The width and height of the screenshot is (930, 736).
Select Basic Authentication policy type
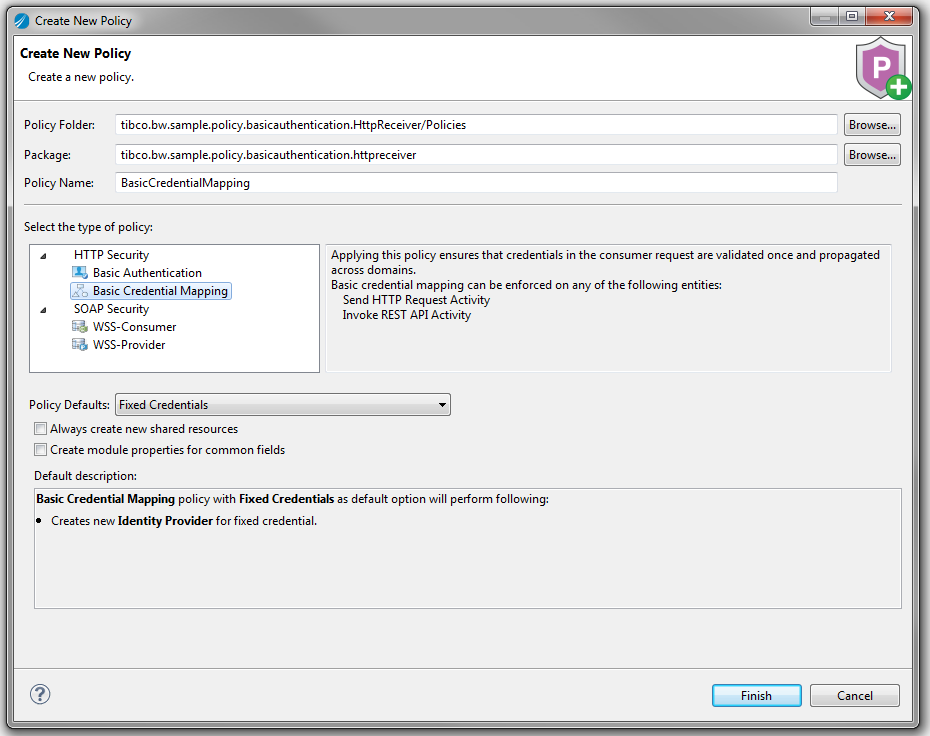[147, 273]
